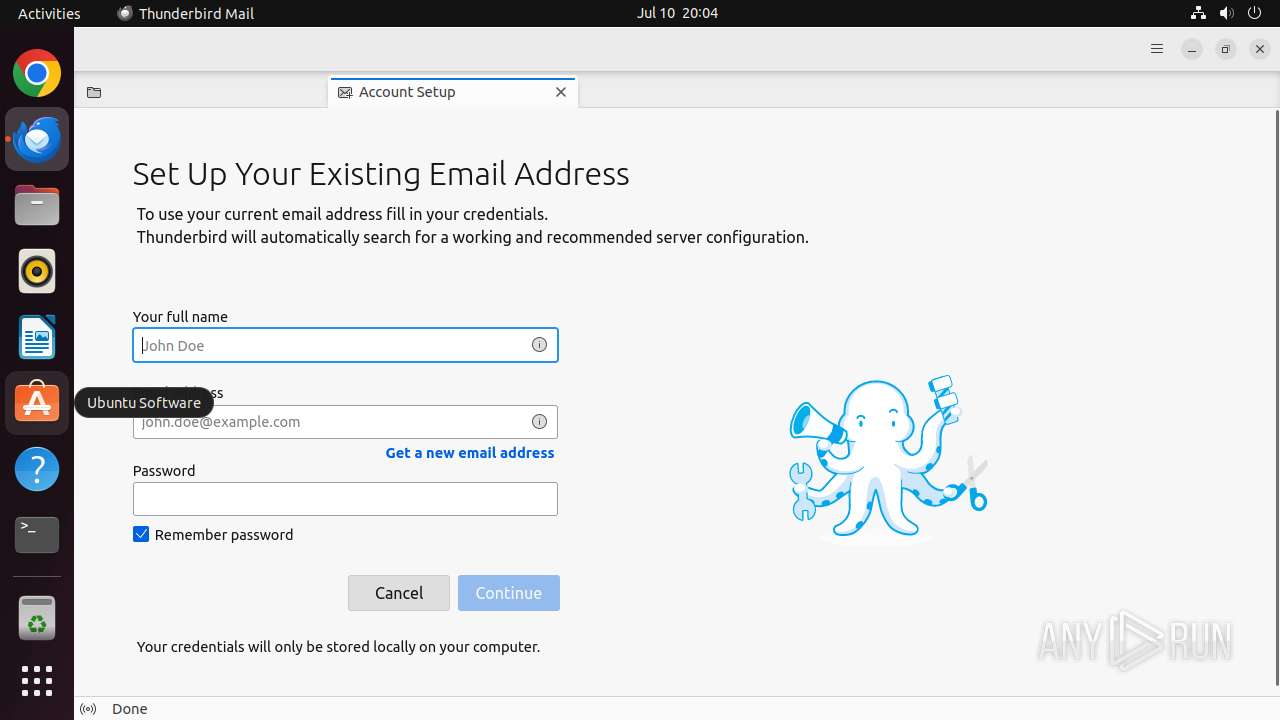Focus the email address input field
The image size is (1280, 720).
345,422
